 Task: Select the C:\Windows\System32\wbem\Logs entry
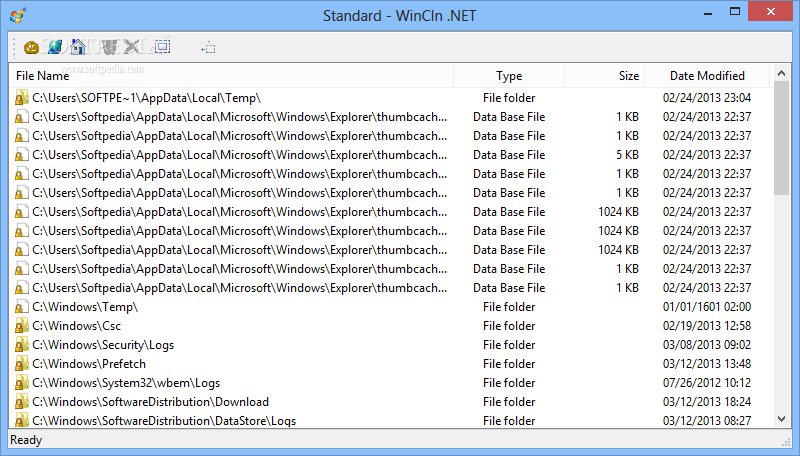coord(126,383)
